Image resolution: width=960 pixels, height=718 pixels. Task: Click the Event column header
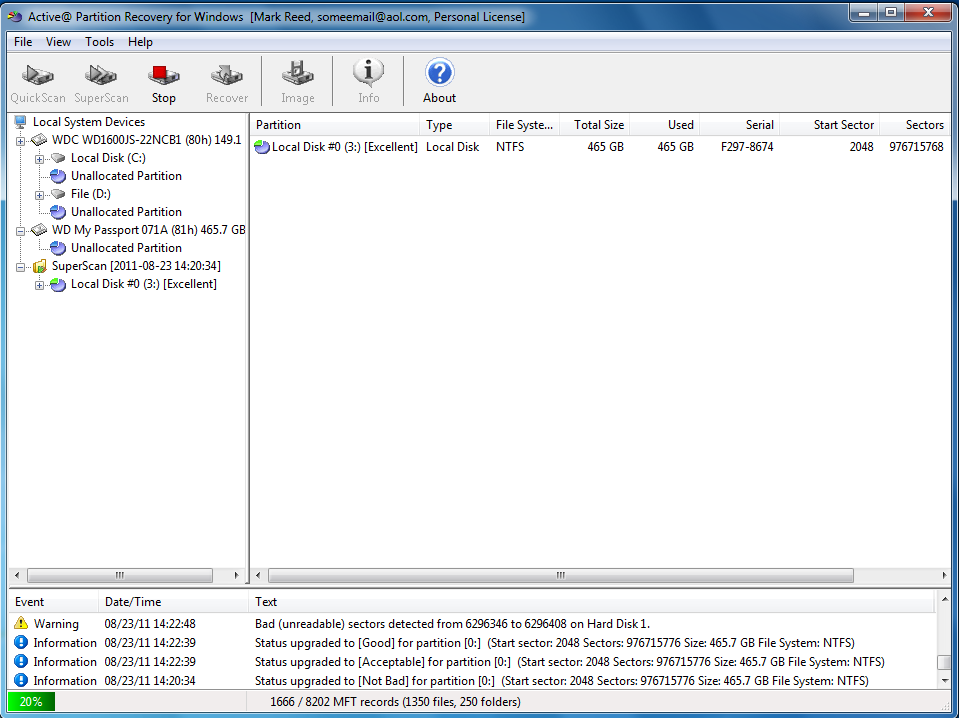(x=53, y=602)
